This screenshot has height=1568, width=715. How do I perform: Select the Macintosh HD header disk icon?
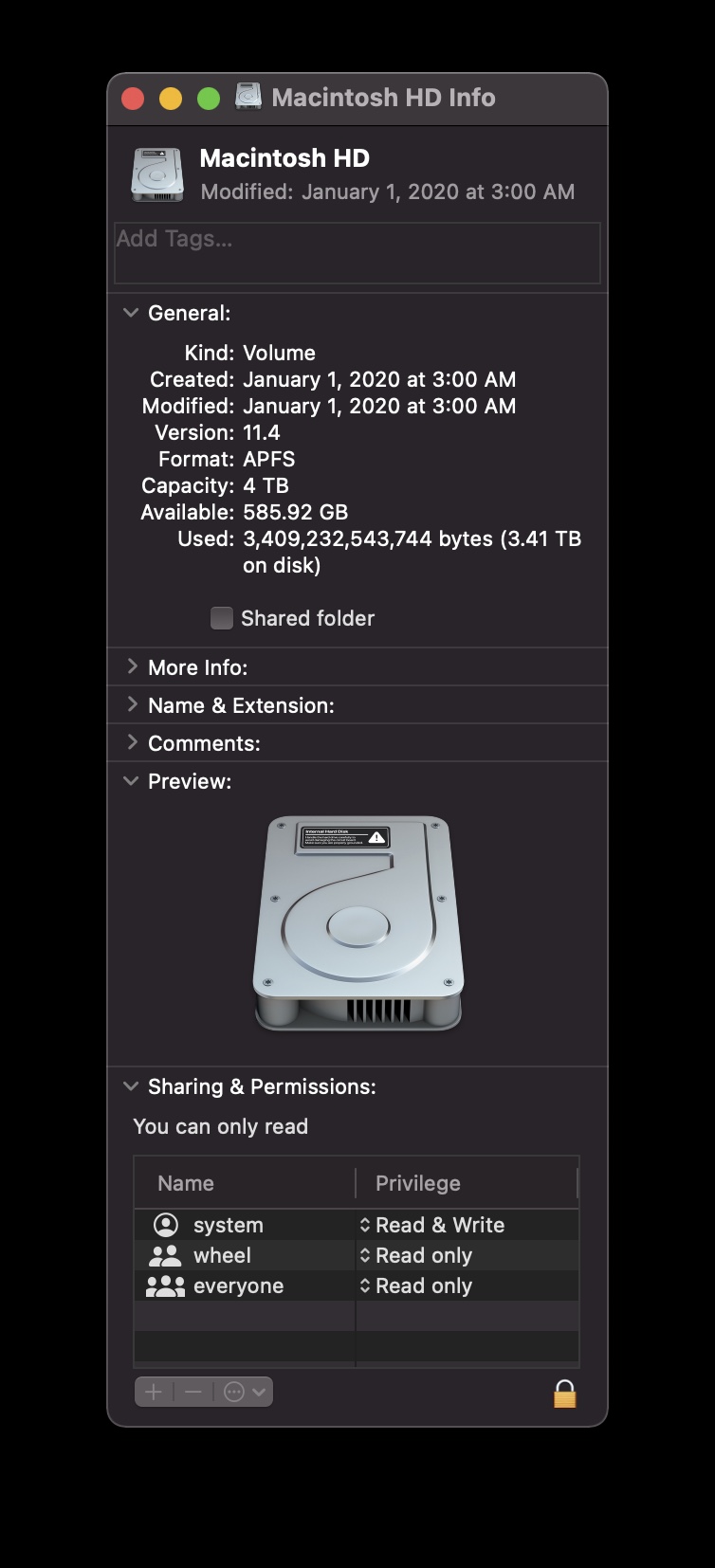(157, 174)
